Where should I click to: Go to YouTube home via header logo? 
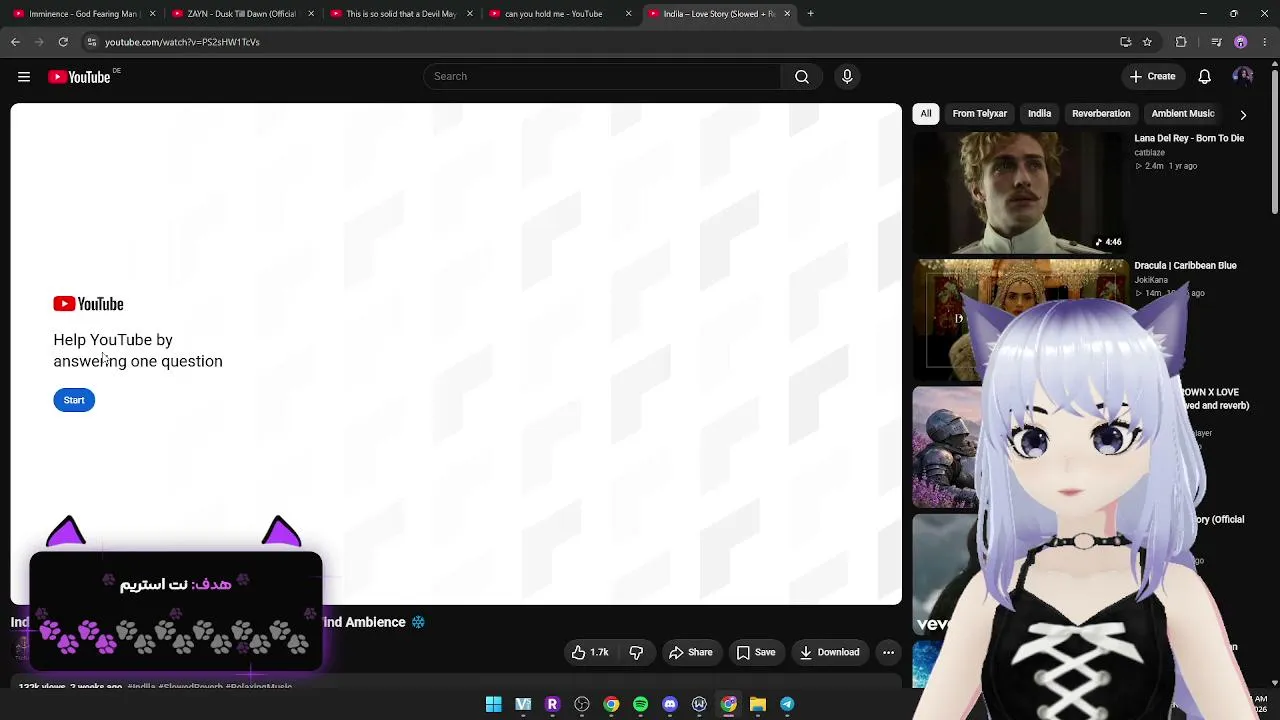[79, 77]
